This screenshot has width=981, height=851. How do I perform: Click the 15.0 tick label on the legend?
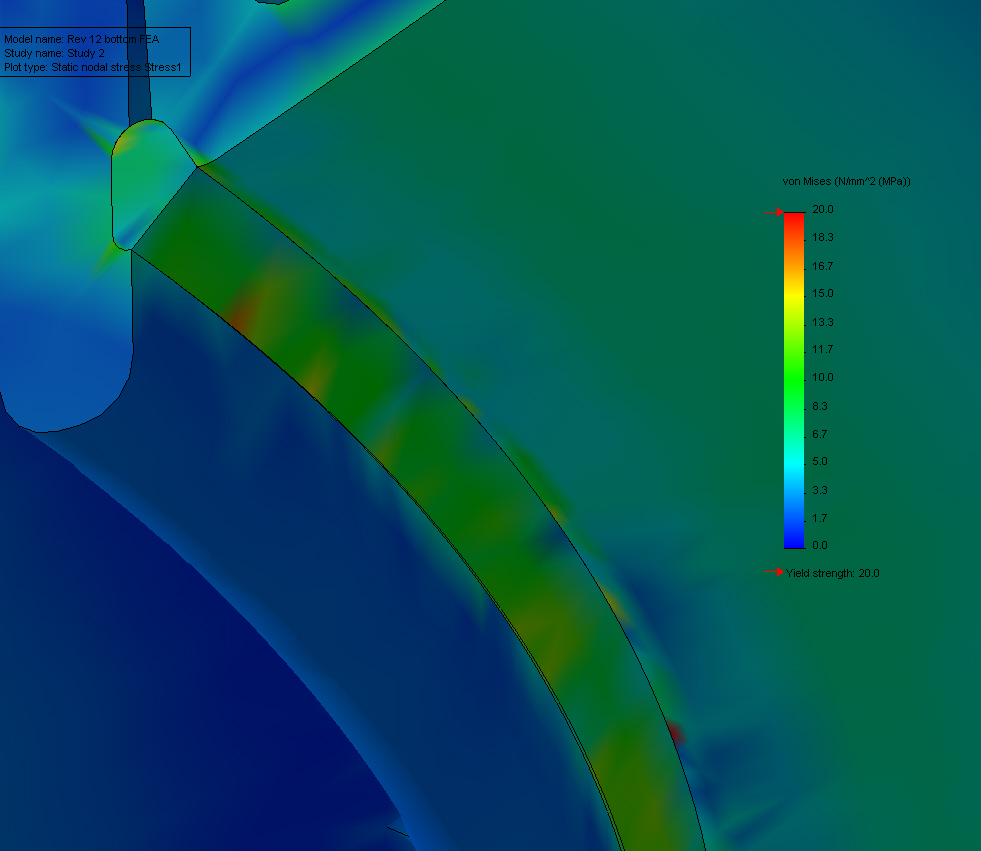[x=821, y=293]
